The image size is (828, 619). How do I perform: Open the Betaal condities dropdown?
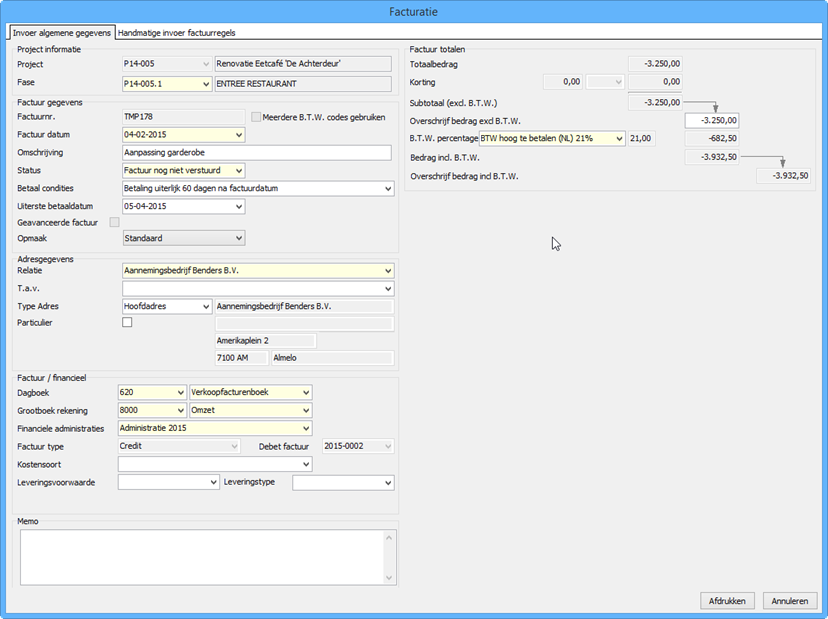pos(388,189)
